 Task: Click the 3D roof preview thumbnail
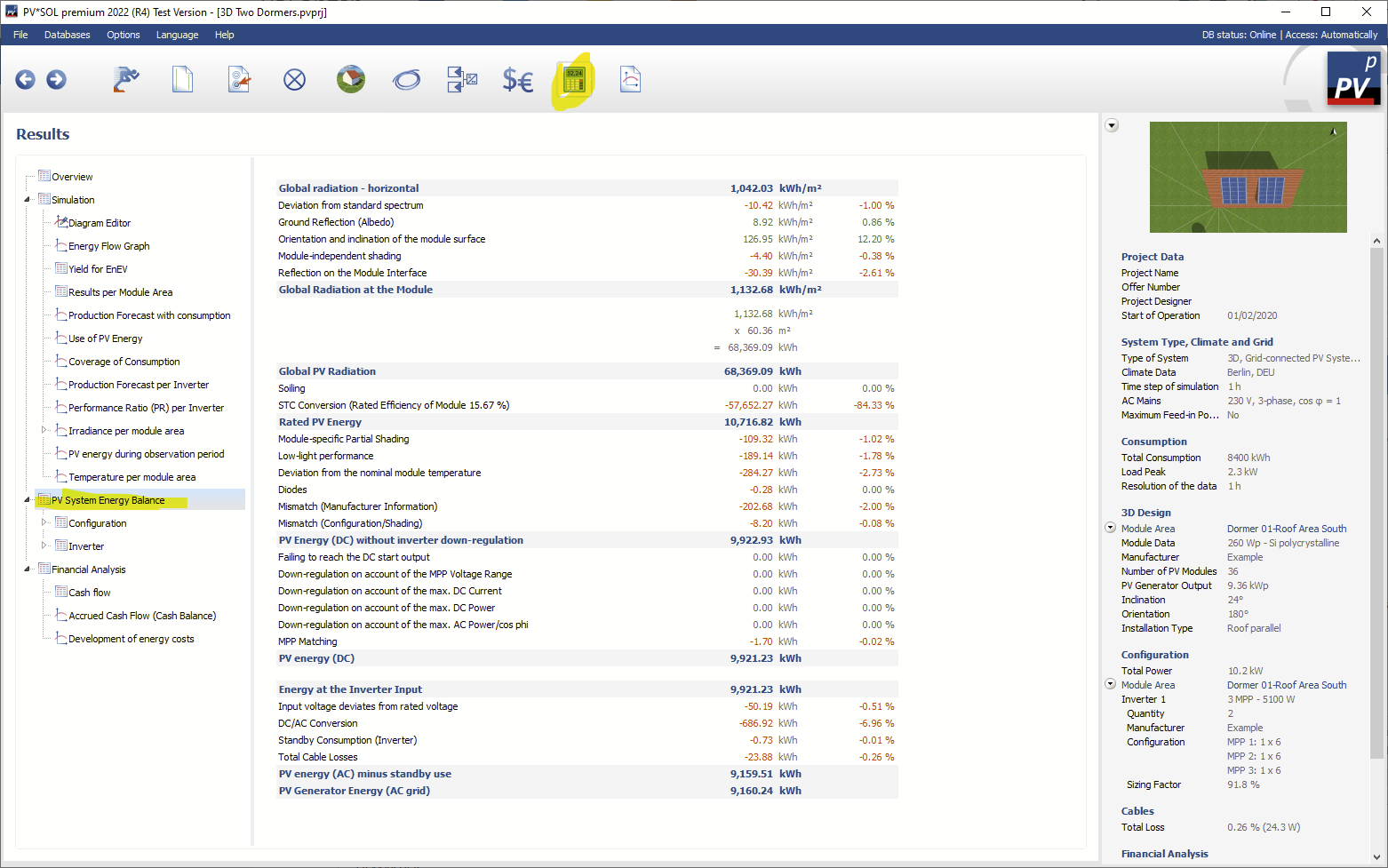point(1248,178)
